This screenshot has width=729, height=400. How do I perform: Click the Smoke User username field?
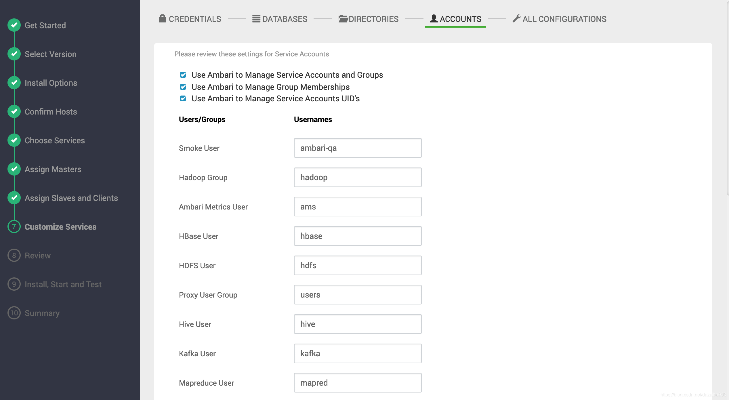358,148
